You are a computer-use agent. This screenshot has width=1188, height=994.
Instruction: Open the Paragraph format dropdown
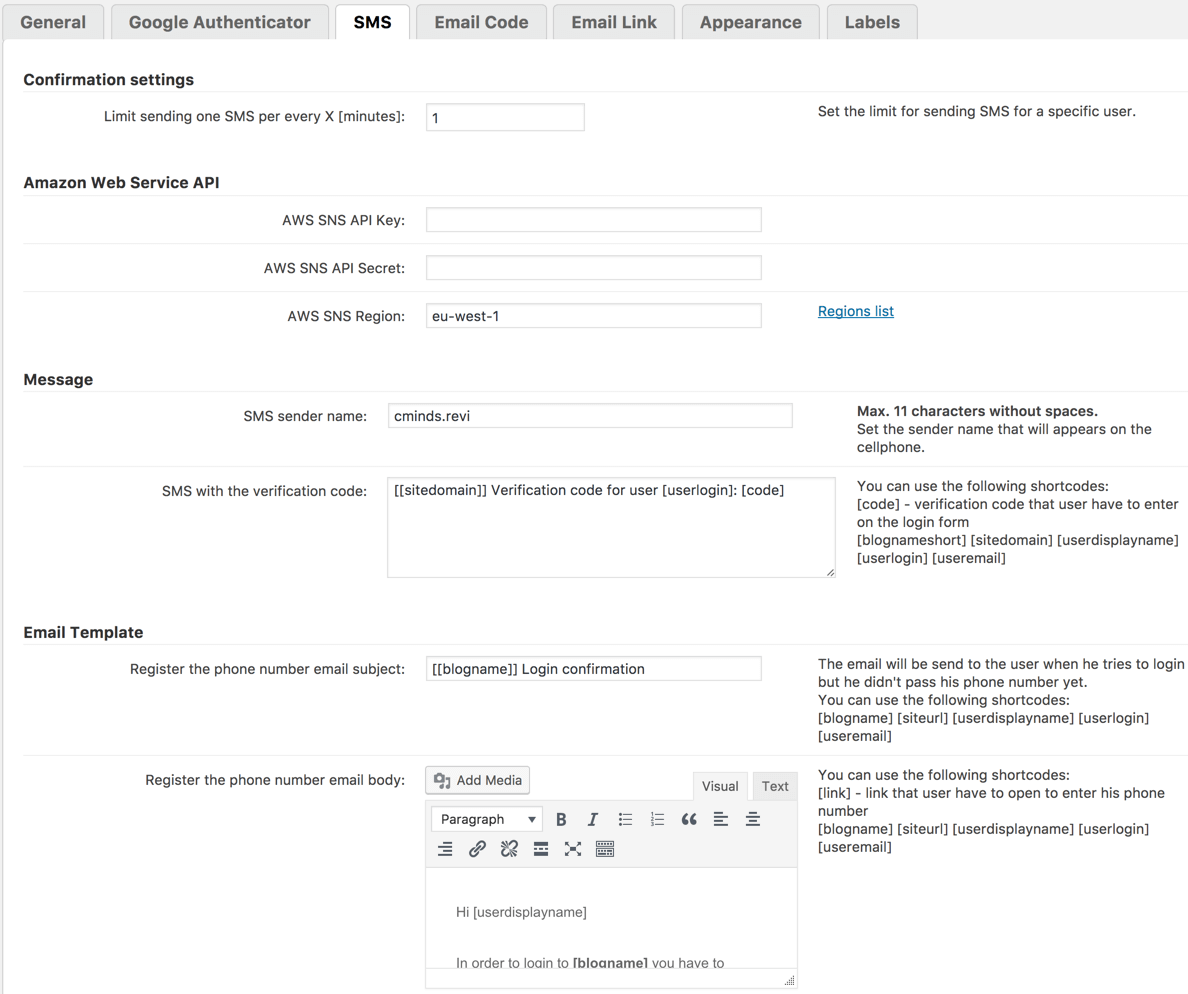click(487, 819)
